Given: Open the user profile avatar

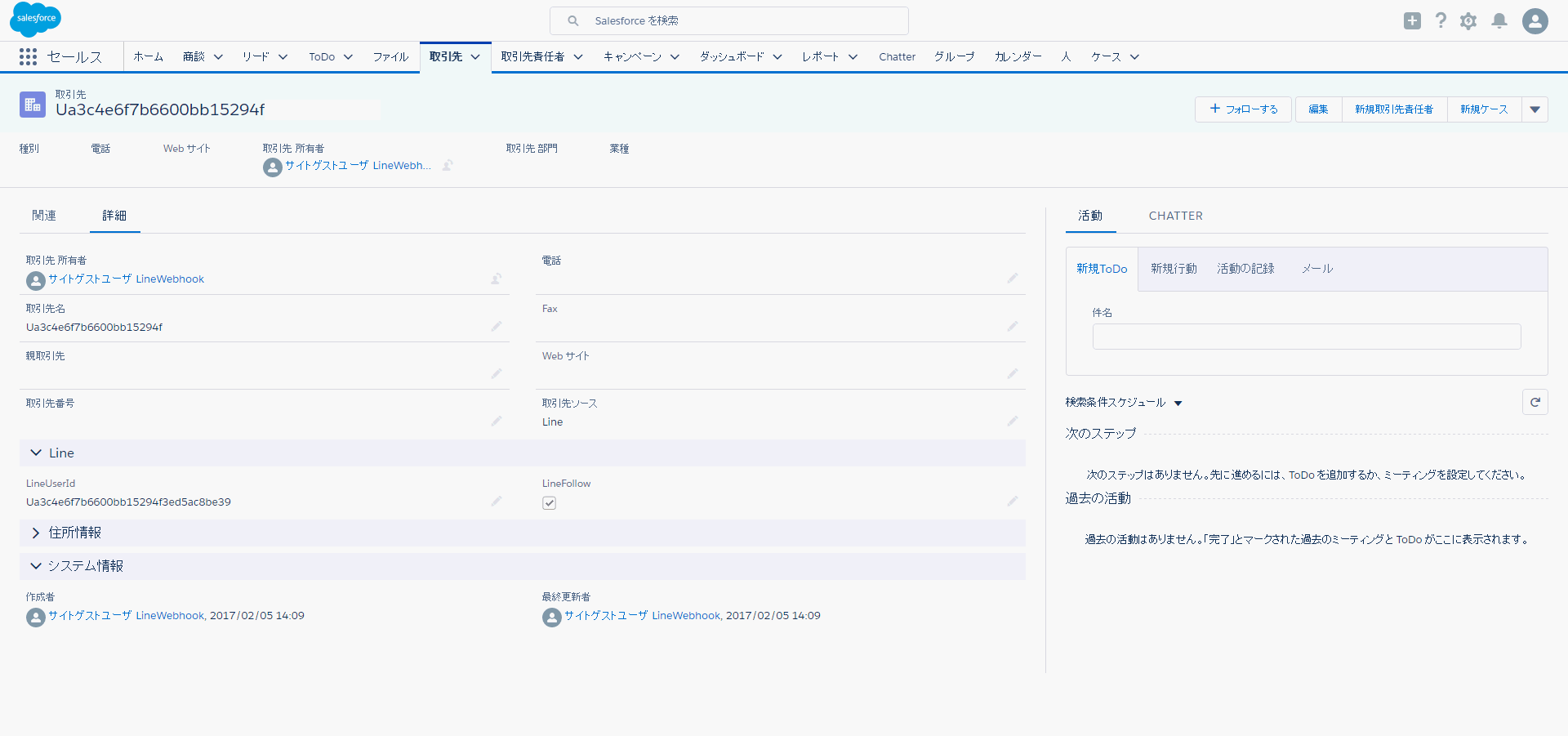Looking at the screenshot, I should (1535, 21).
